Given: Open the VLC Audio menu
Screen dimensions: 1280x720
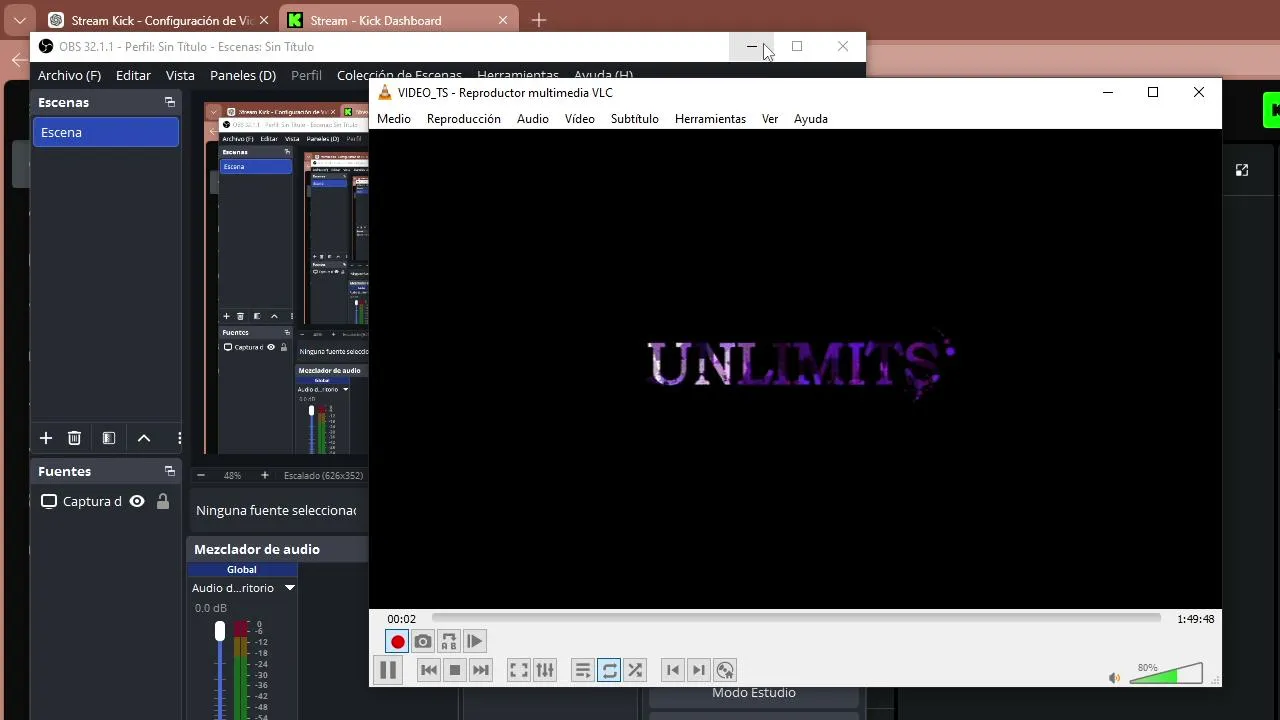Looking at the screenshot, I should click(533, 119).
